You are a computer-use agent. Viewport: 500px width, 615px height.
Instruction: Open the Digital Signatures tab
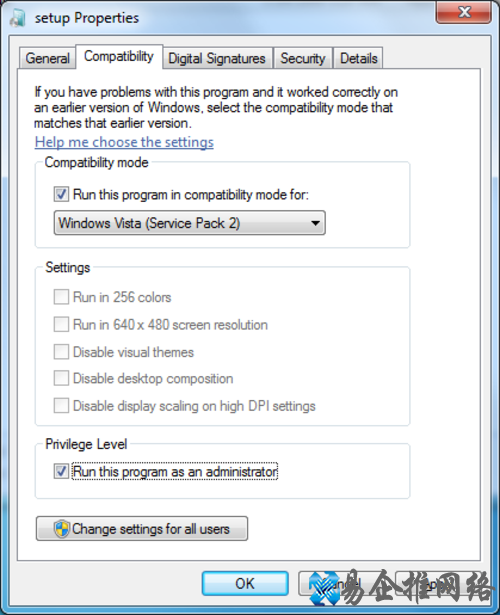(x=217, y=58)
